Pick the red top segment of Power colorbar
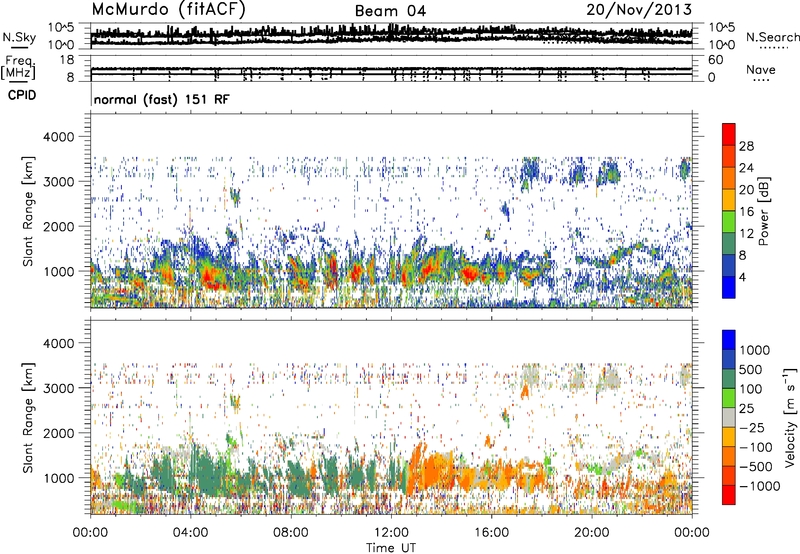Screen dimensions: 800x554 (x=729, y=135)
